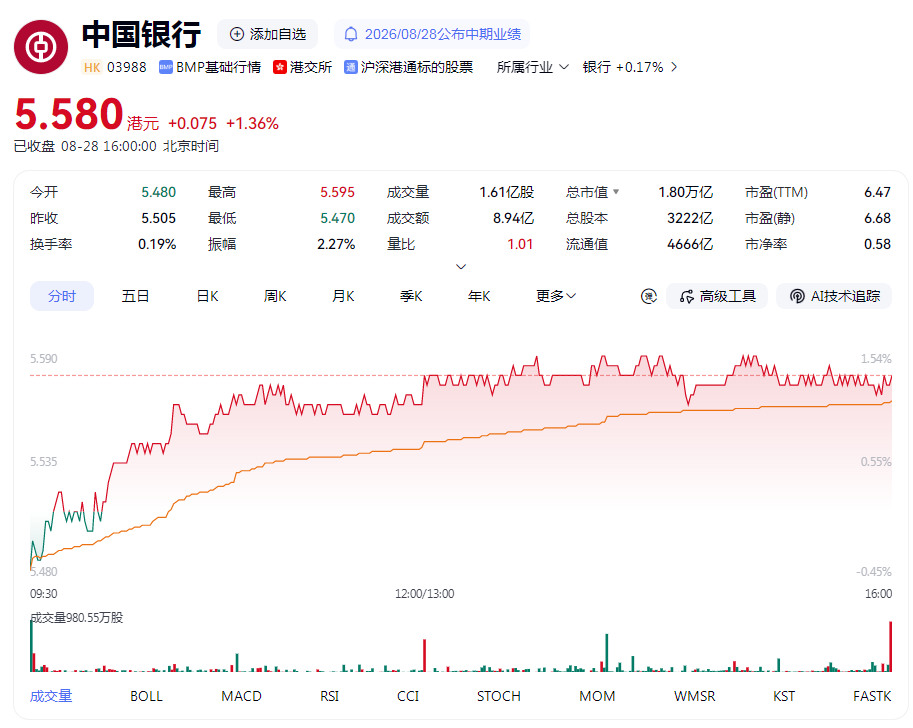Image resolution: width=913 pixels, height=728 pixels.
Task: Click the bell icon beside 2026/08/28
Action: [351, 34]
